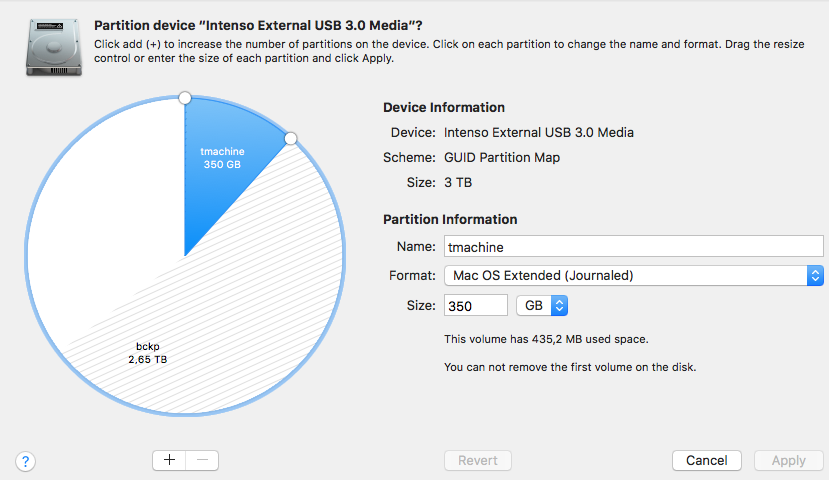The width and height of the screenshot is (829, 480).
Task: Click the Revert button
Action: click(478, 460)
